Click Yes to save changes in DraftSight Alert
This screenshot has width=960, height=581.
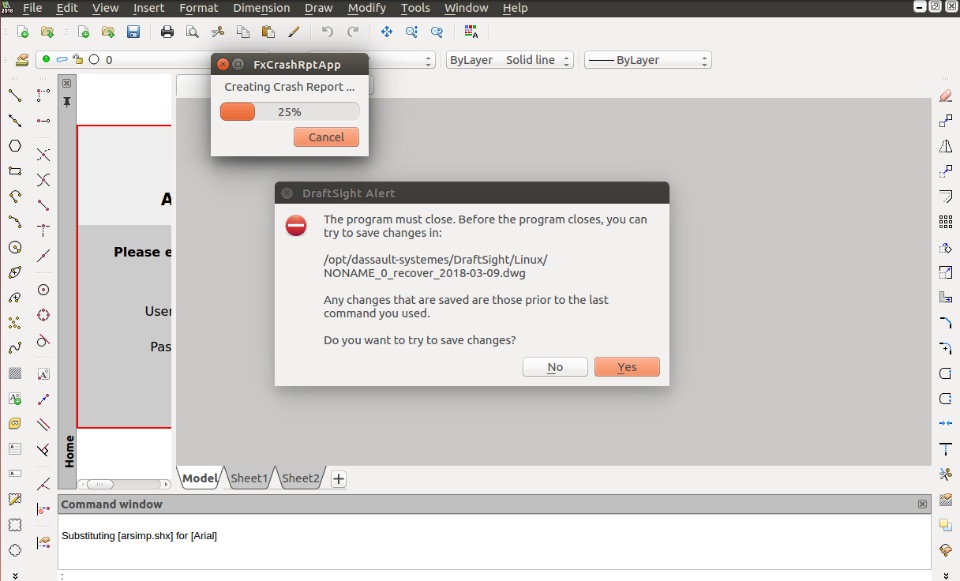click(x=627, y=367)
